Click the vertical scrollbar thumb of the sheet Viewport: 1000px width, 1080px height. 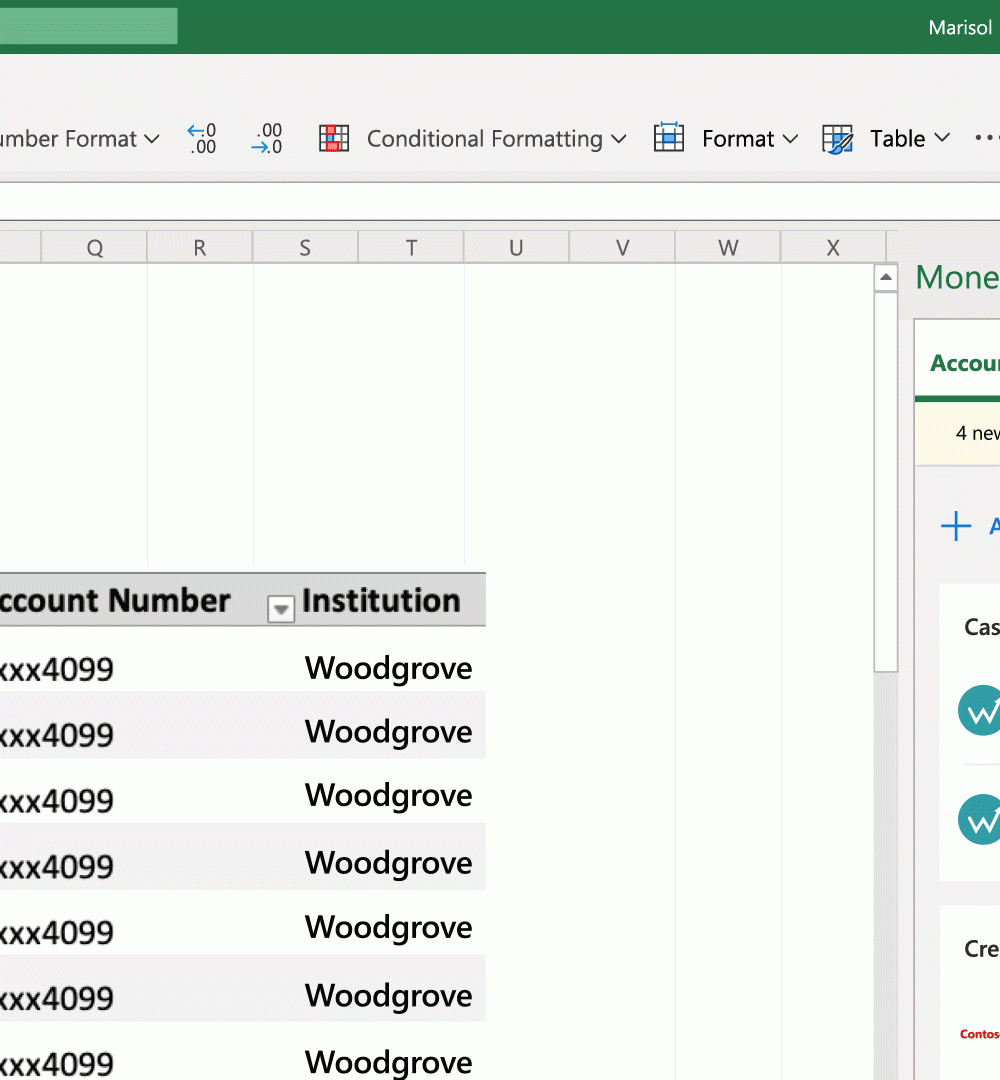tap(886, 482)
